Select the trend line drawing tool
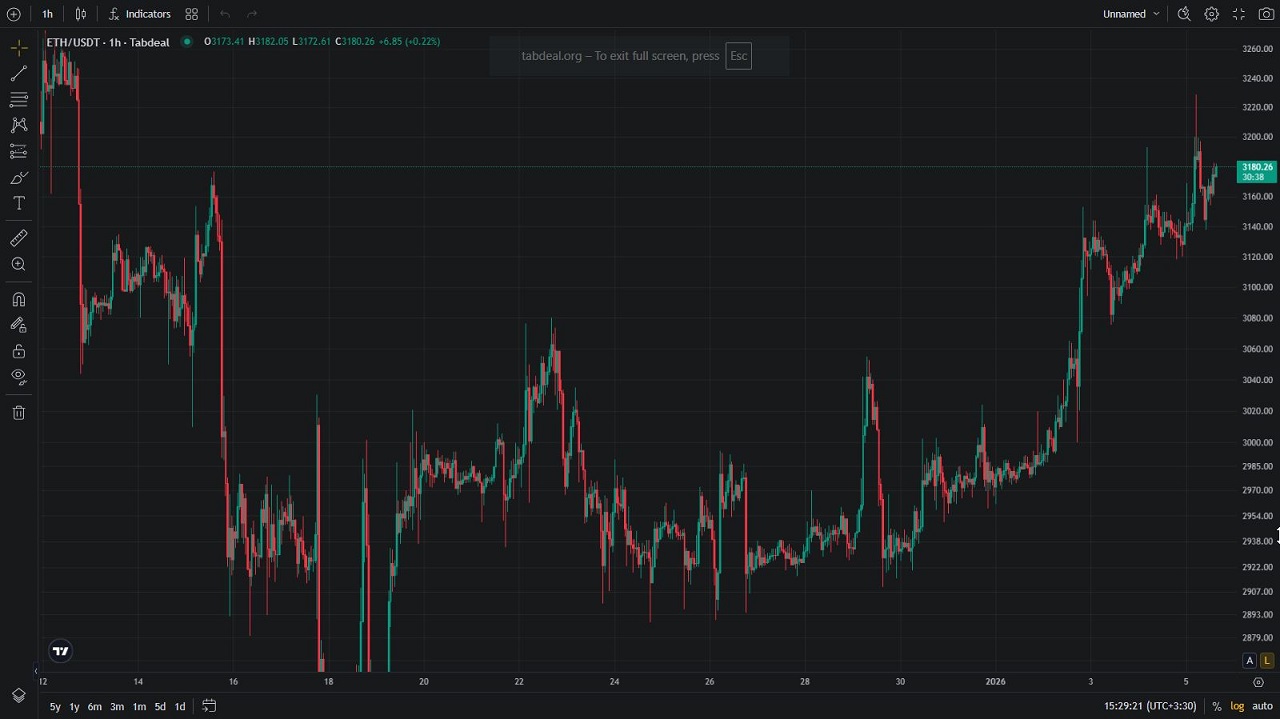 pos(18,74)
